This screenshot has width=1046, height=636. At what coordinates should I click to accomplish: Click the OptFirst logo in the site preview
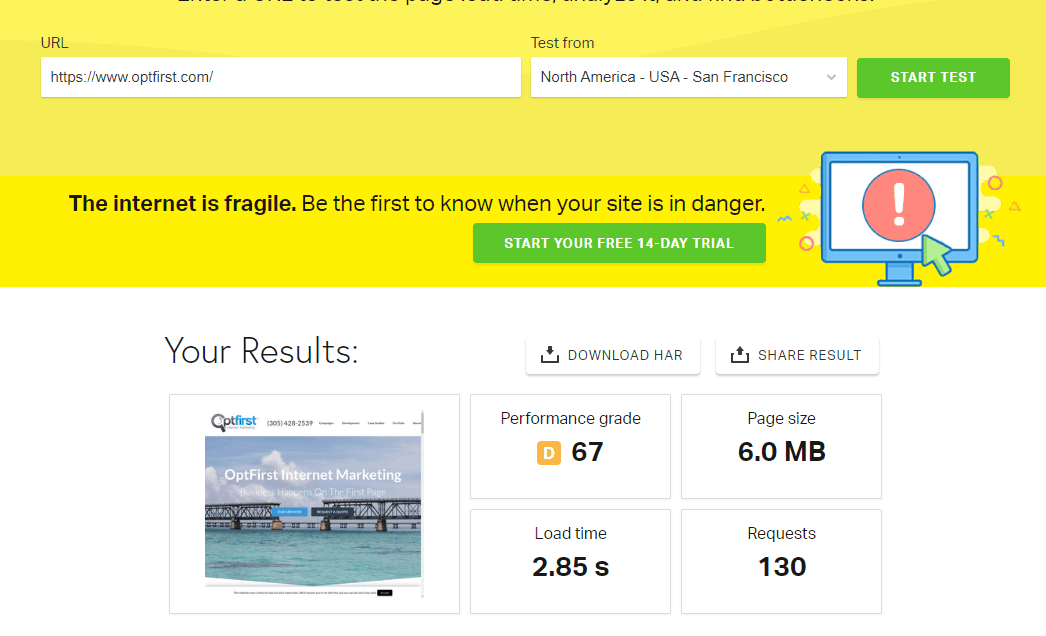[234, 421]
